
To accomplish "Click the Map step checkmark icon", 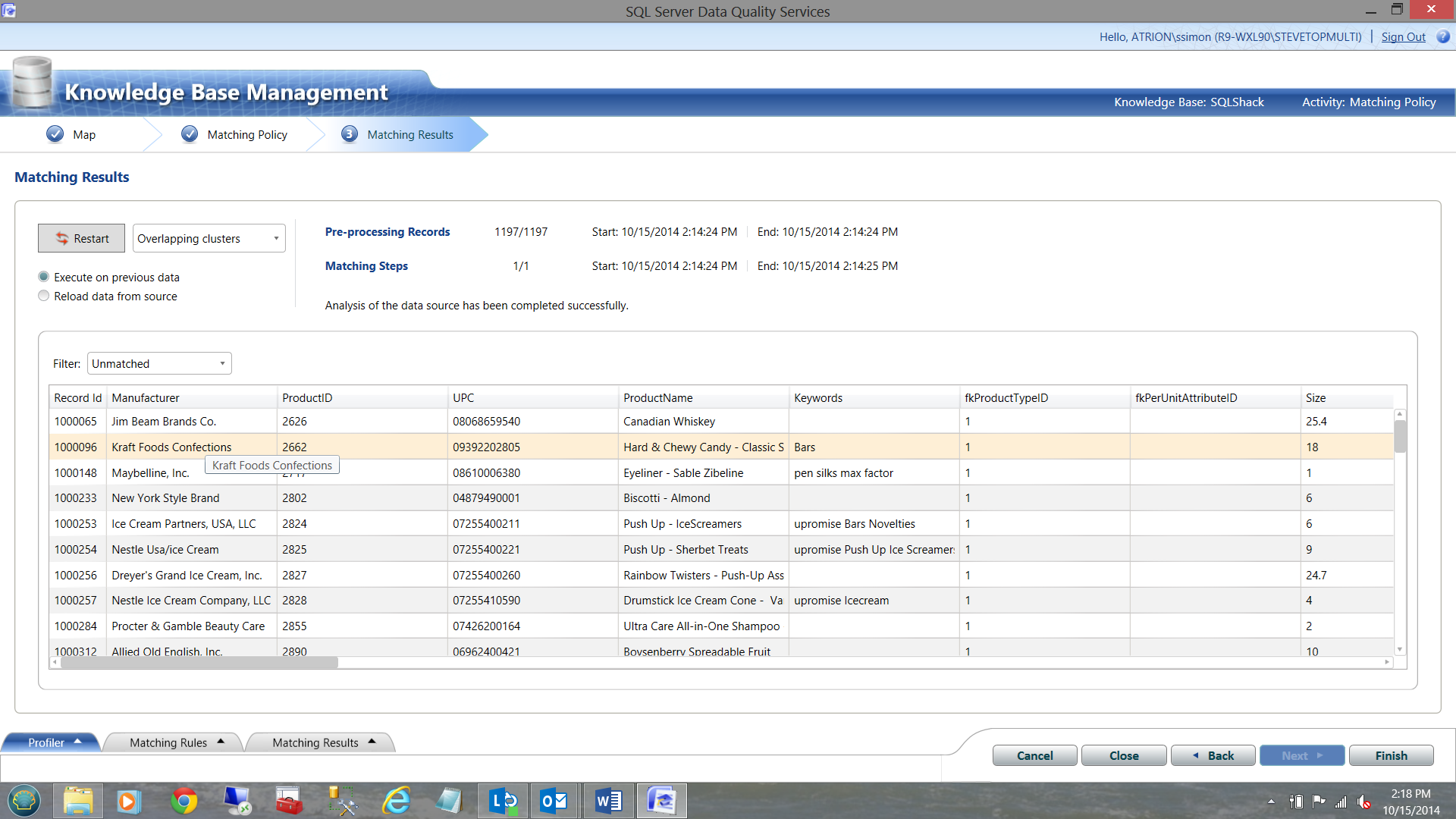I will [55, 134].
